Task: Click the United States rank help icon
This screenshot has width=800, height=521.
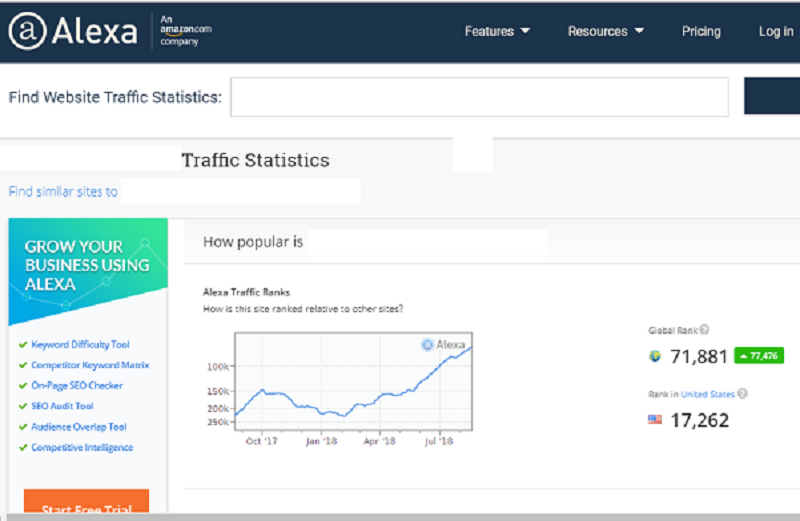Action: pos(742,394)
